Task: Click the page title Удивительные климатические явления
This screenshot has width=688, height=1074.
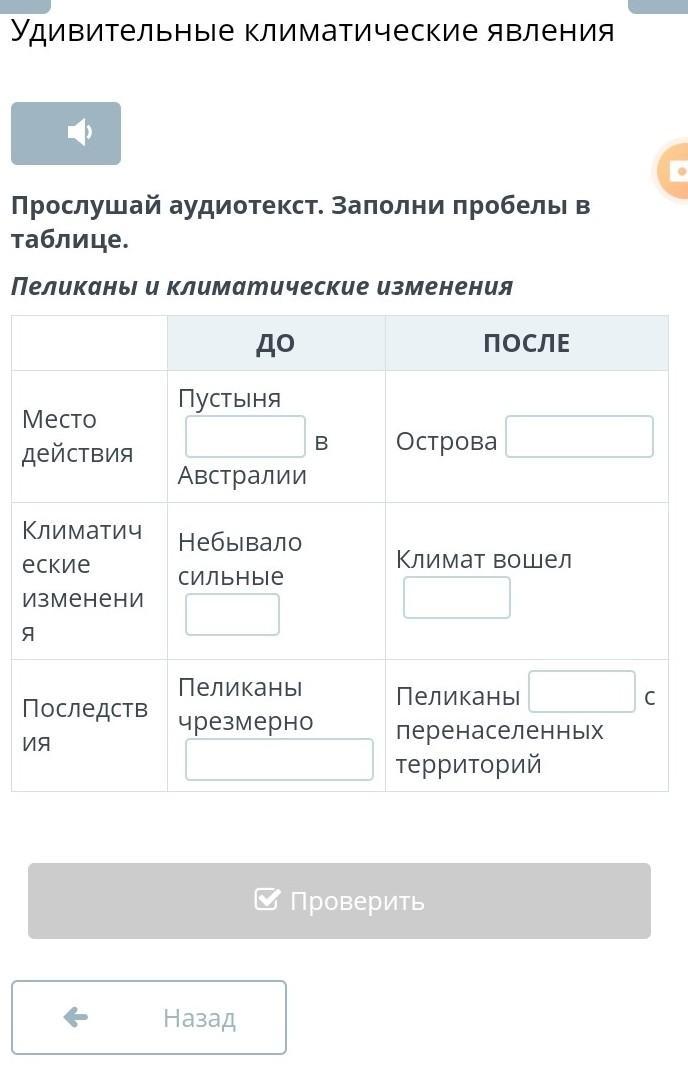Action: pyautogui.click(x=312, y=31)
